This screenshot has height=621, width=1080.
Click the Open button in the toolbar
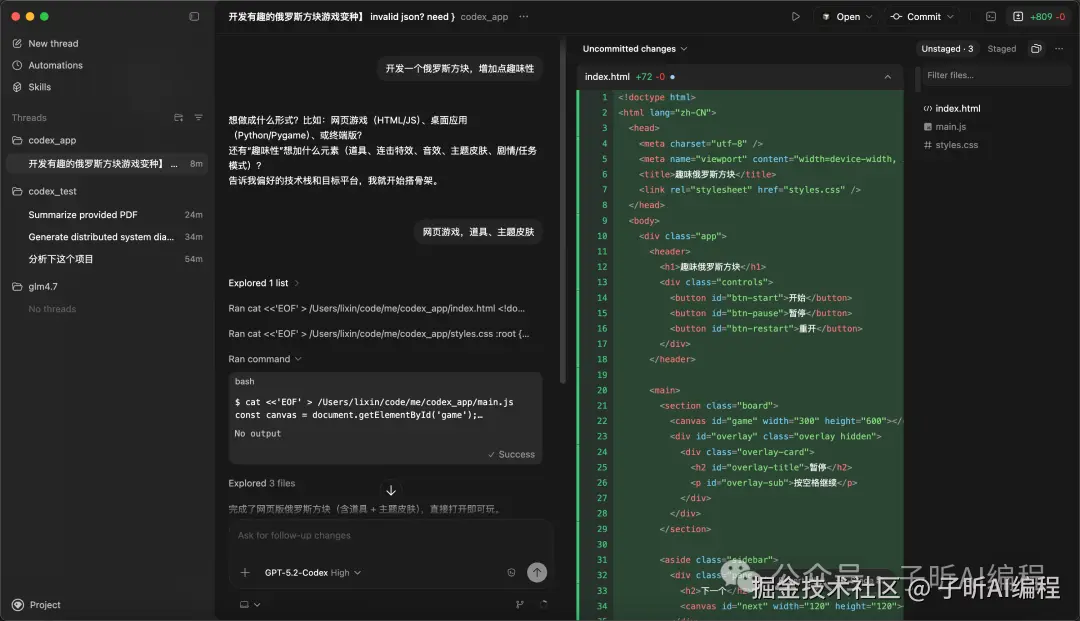(846, 16)
